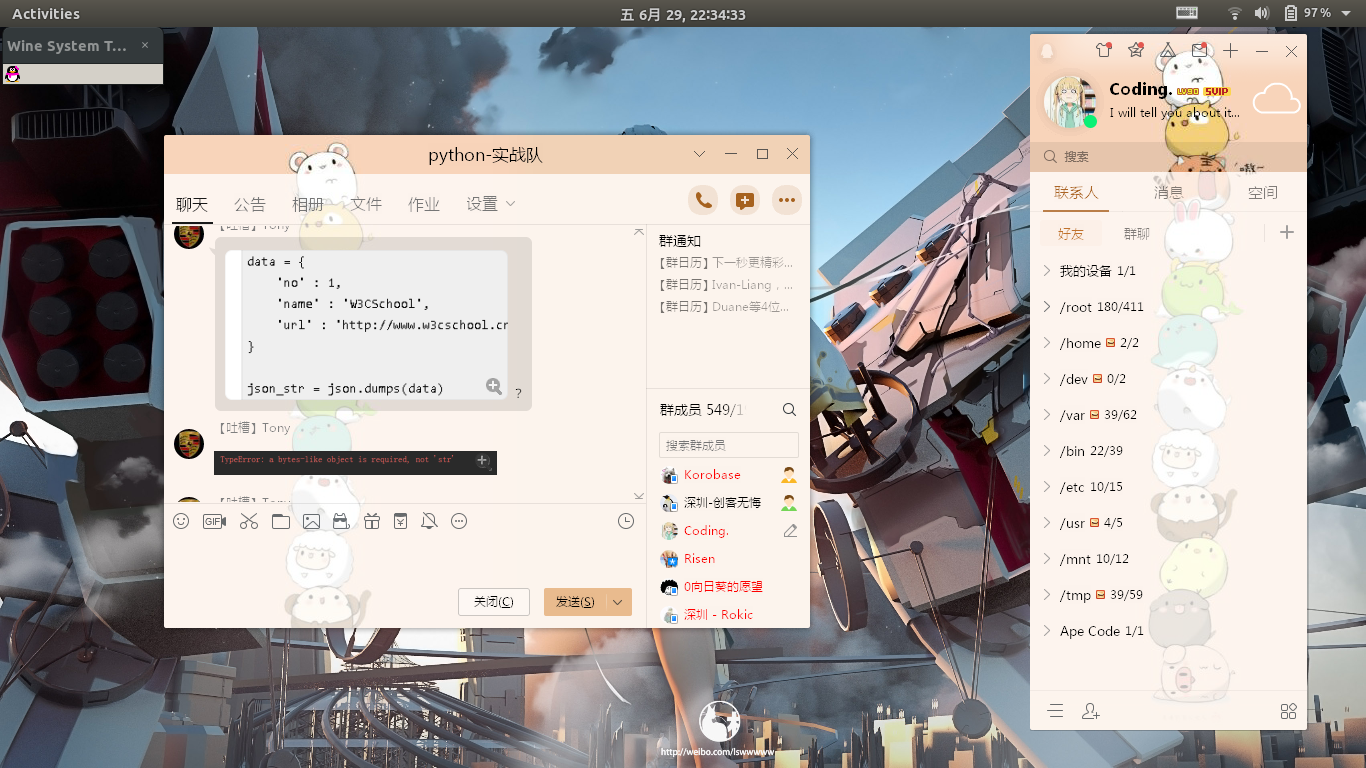Enlarge the TypeError image with plus icon
This screenshot has width=1366, height=768.
tap(482, 461)
